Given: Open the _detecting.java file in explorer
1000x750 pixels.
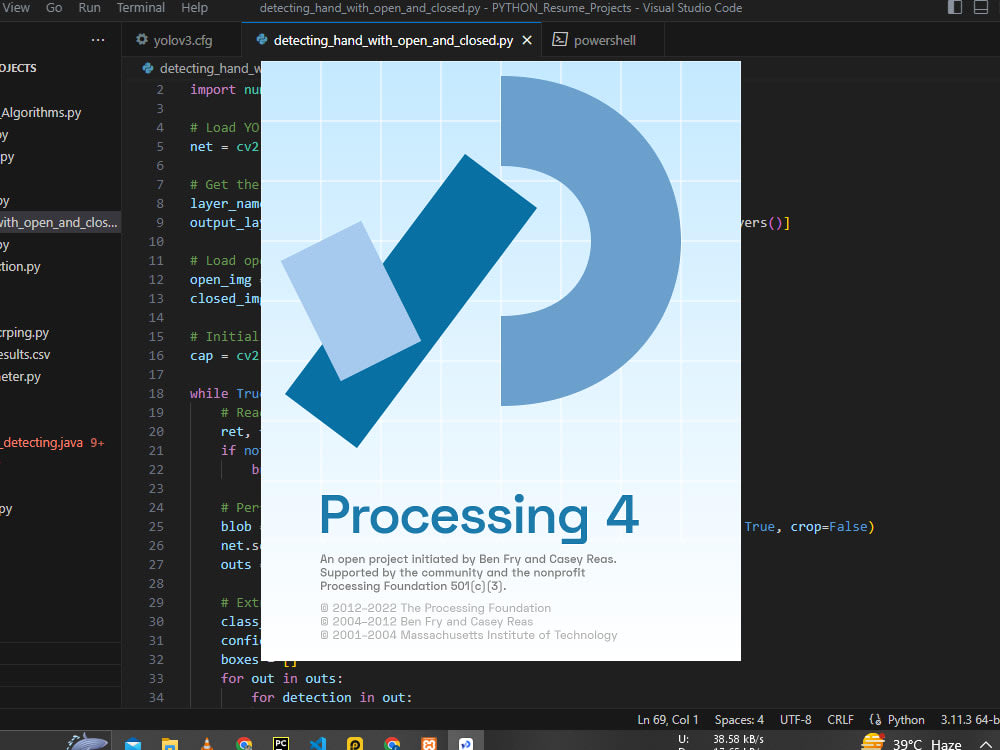Looking at the screenshot, I should [42, 443].
